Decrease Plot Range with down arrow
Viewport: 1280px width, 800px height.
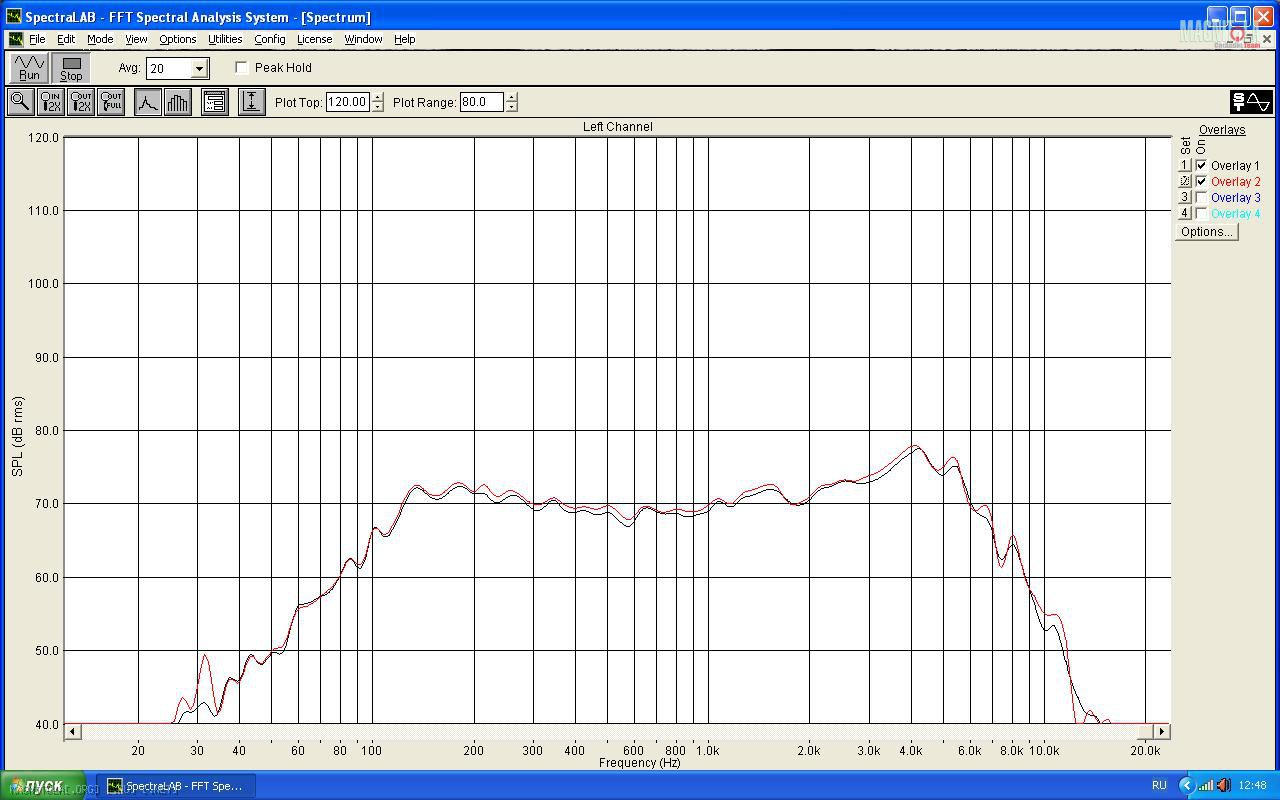[x=512, y=107]
